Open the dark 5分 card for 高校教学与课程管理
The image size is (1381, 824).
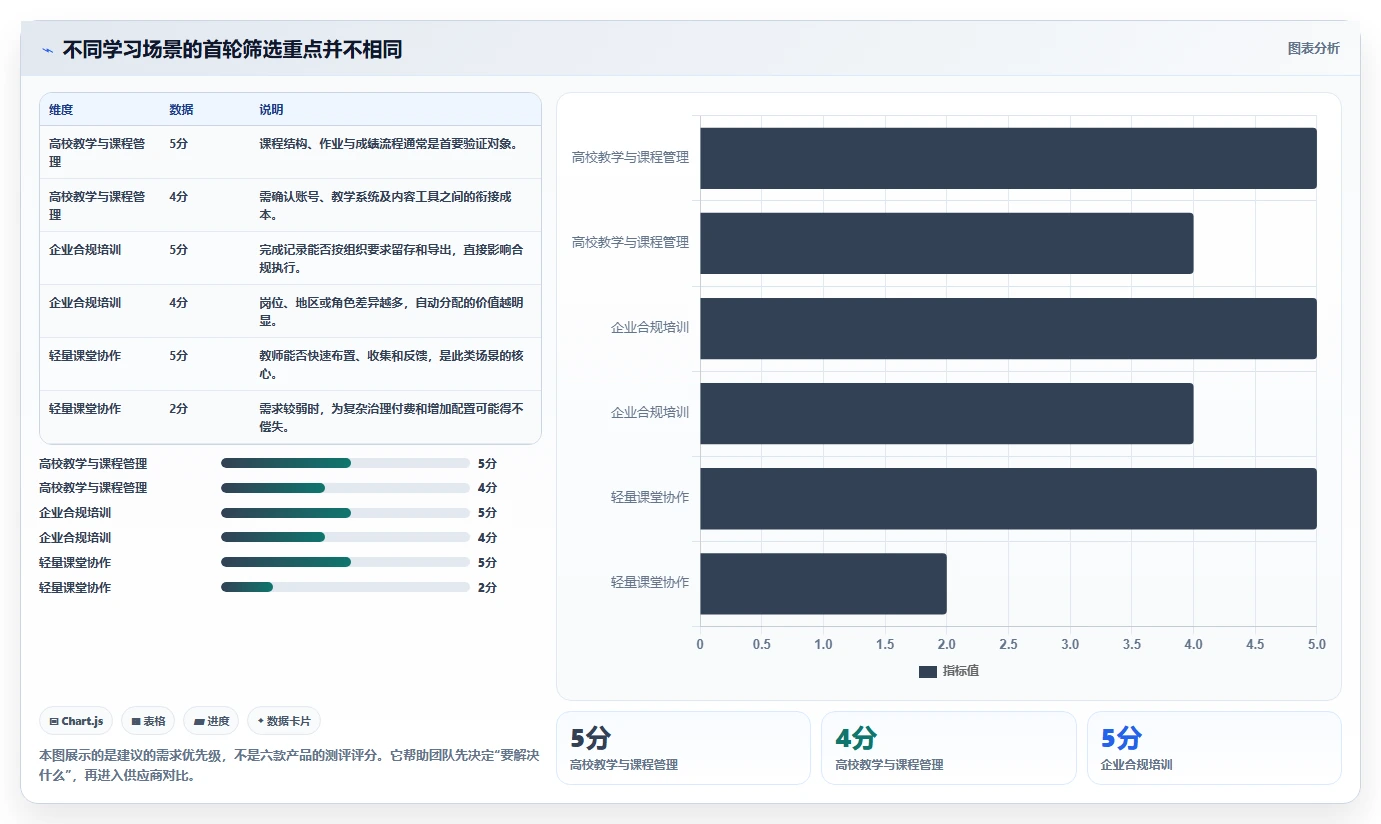tap(683, 748)
